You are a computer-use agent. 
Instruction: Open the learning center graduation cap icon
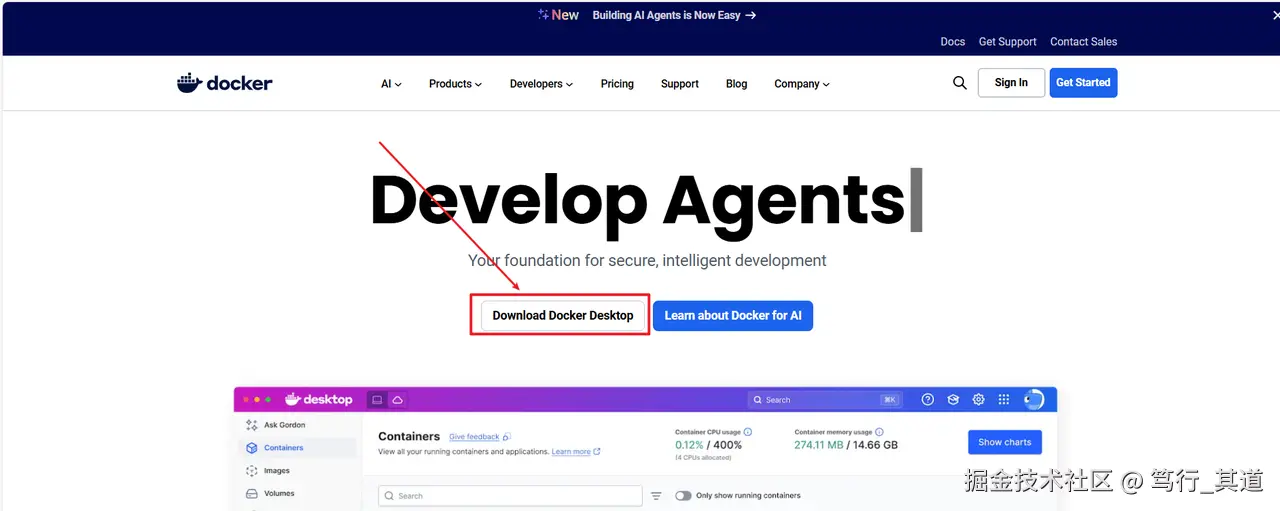(x=953, y=399)
